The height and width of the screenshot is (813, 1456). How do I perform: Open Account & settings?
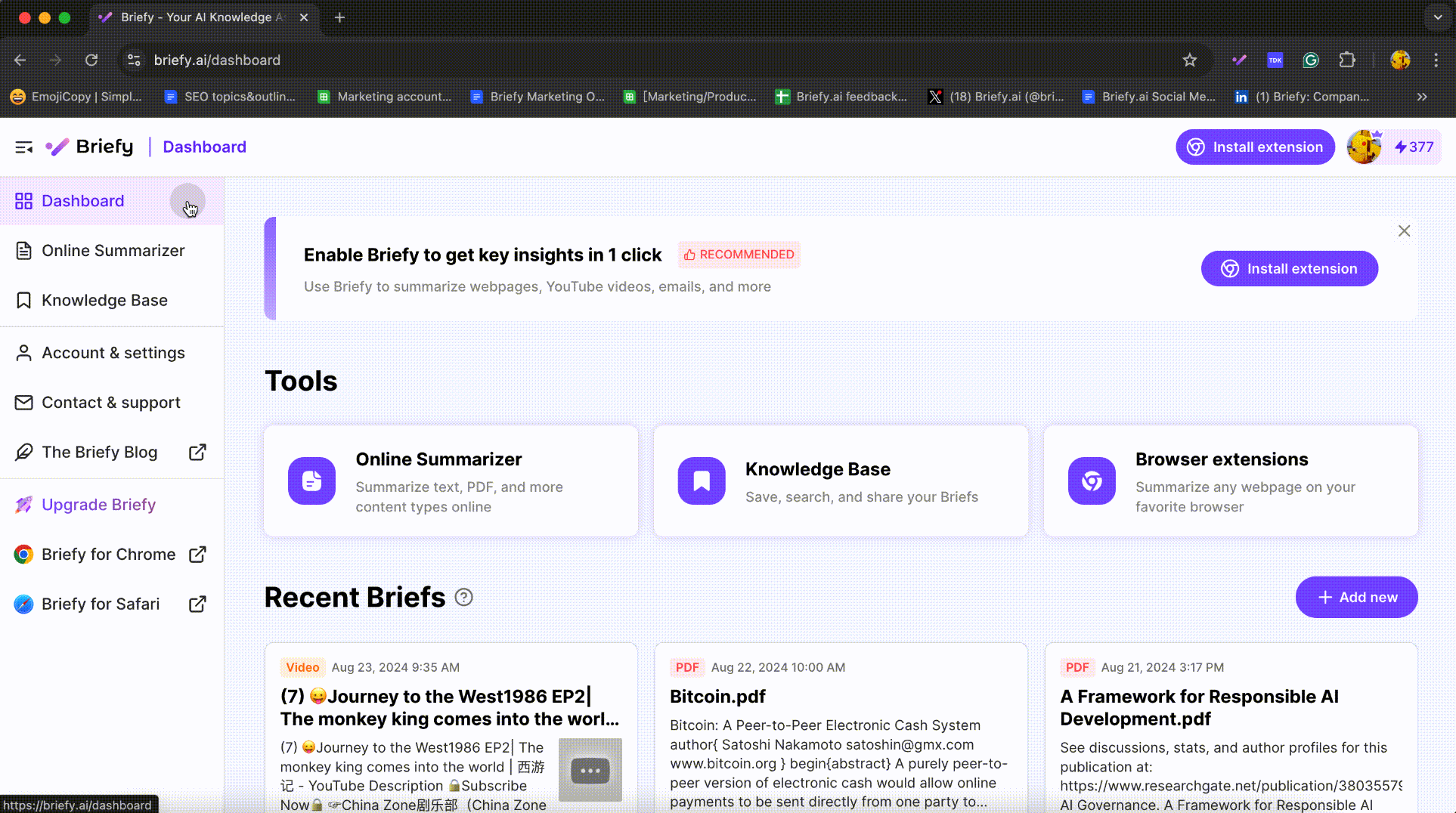click(112, 353)
